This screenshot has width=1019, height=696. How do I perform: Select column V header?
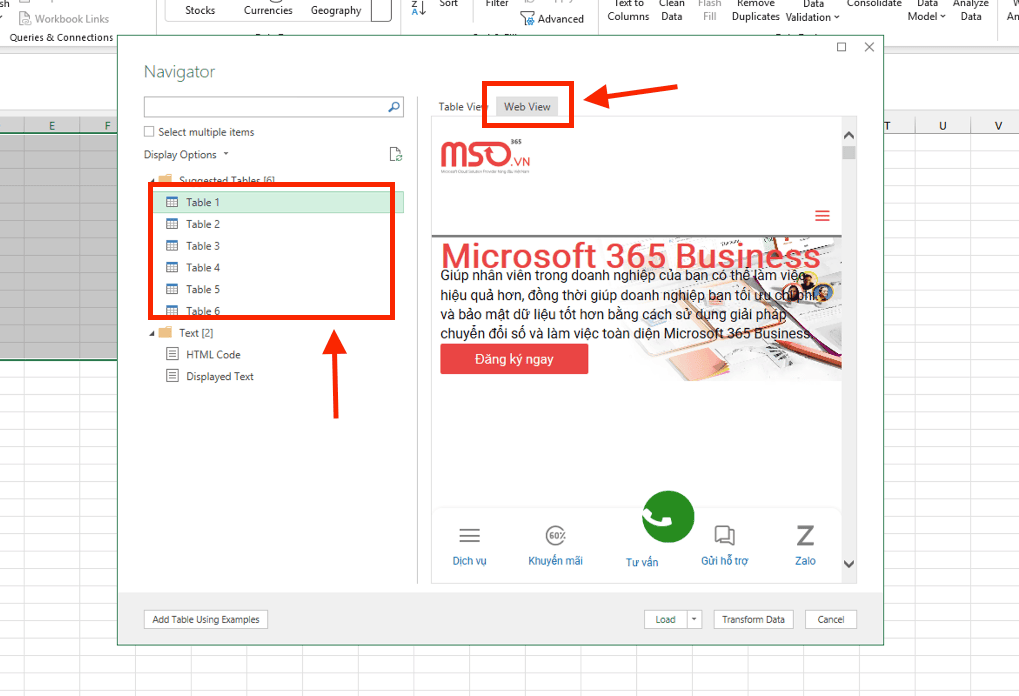point(998,125)
